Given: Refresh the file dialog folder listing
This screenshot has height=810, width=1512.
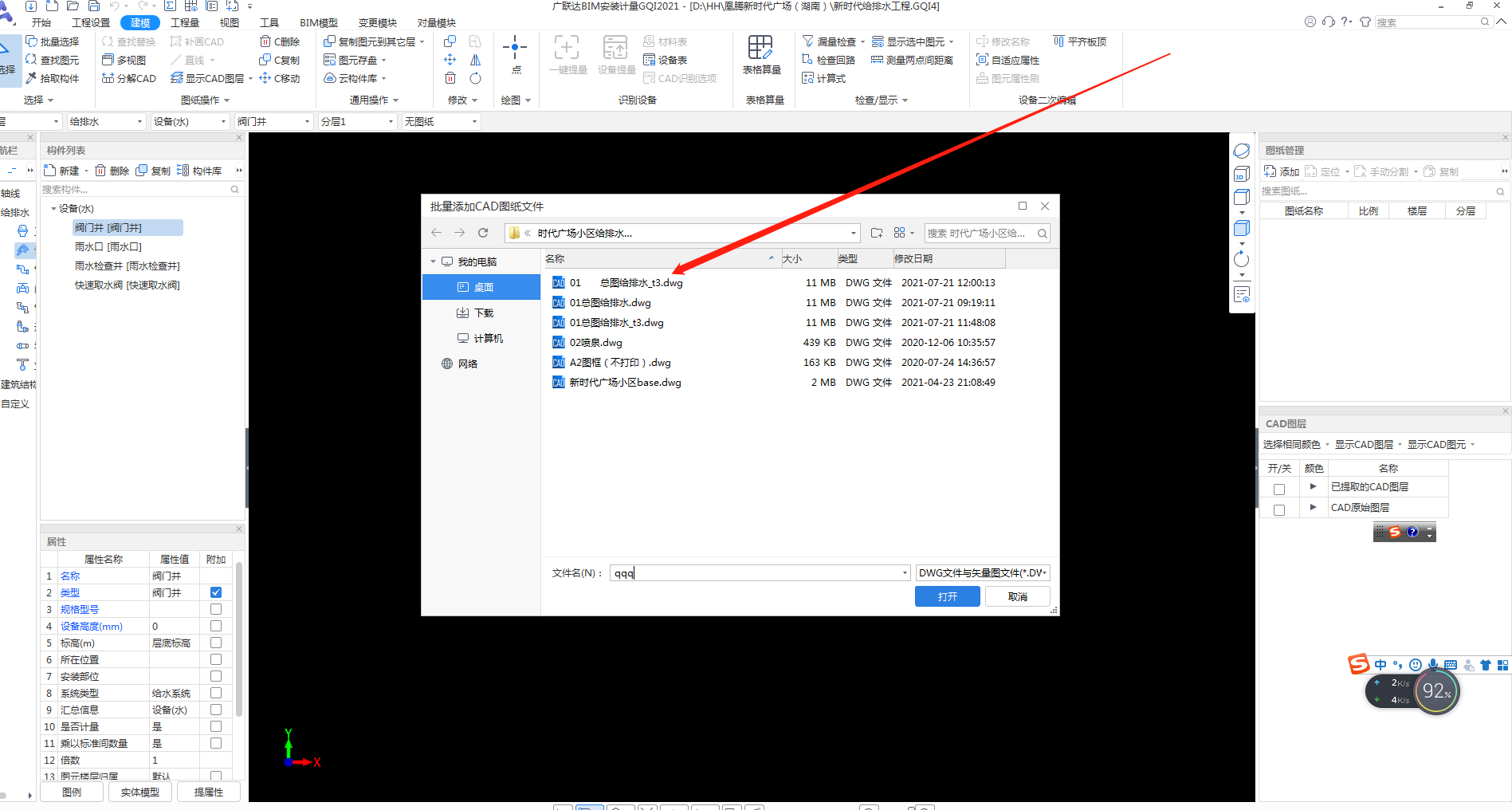Looking at the screenshot, I should 483,233.
